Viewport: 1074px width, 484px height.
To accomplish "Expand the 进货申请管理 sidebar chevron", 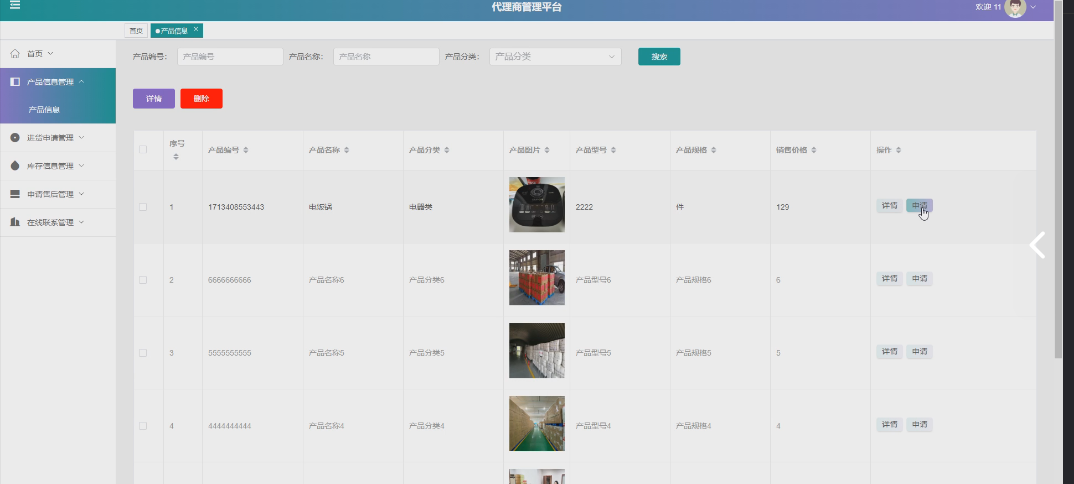I will pos(82,138).
